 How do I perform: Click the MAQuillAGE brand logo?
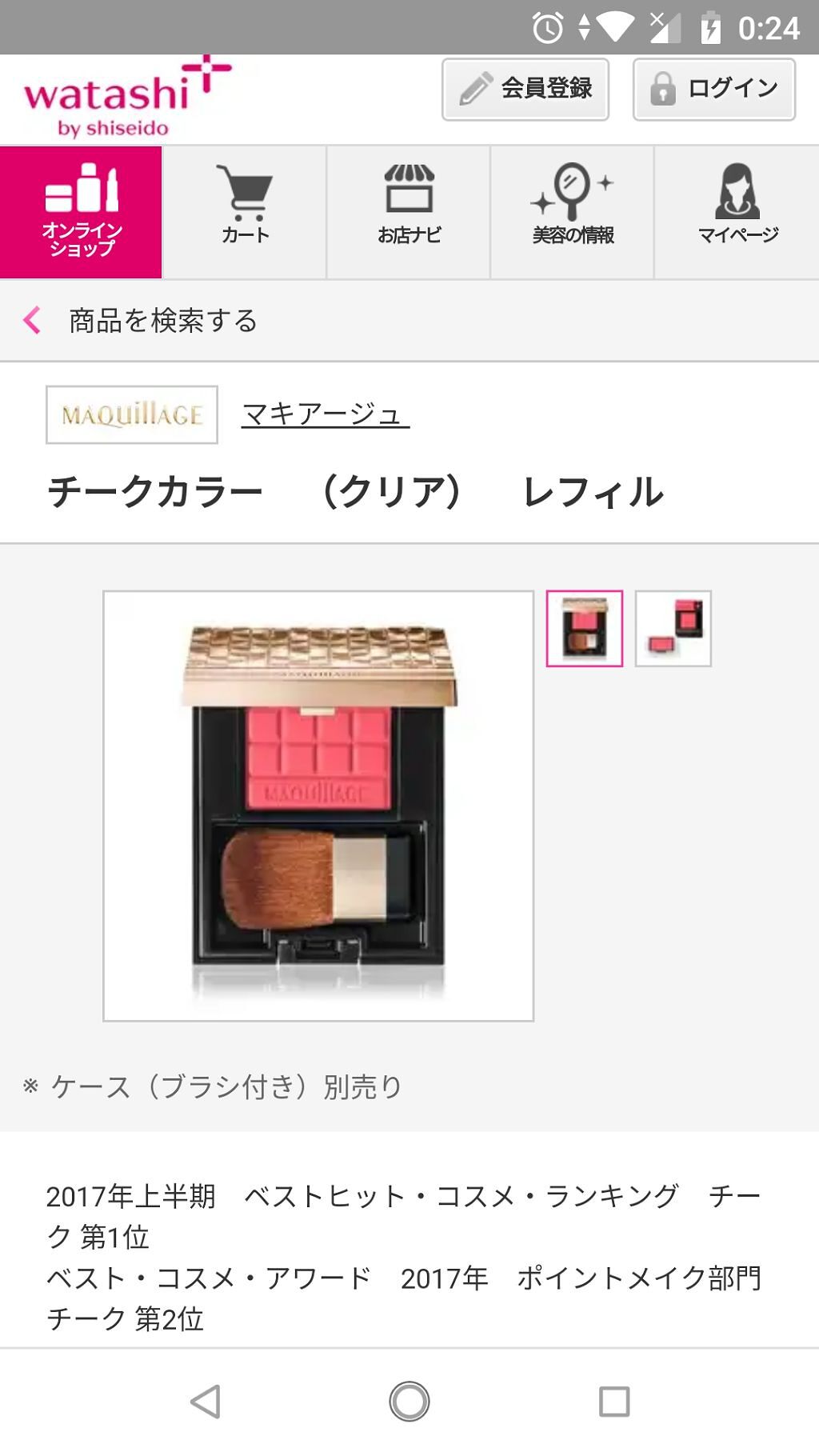coord(132,414)
